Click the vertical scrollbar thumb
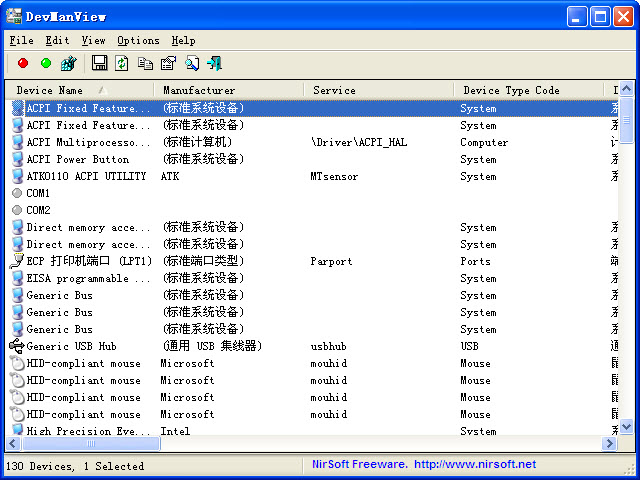Image resolution: width=640 pixels, height=480 pixels. pyautogui.click(x=627, y=120)
